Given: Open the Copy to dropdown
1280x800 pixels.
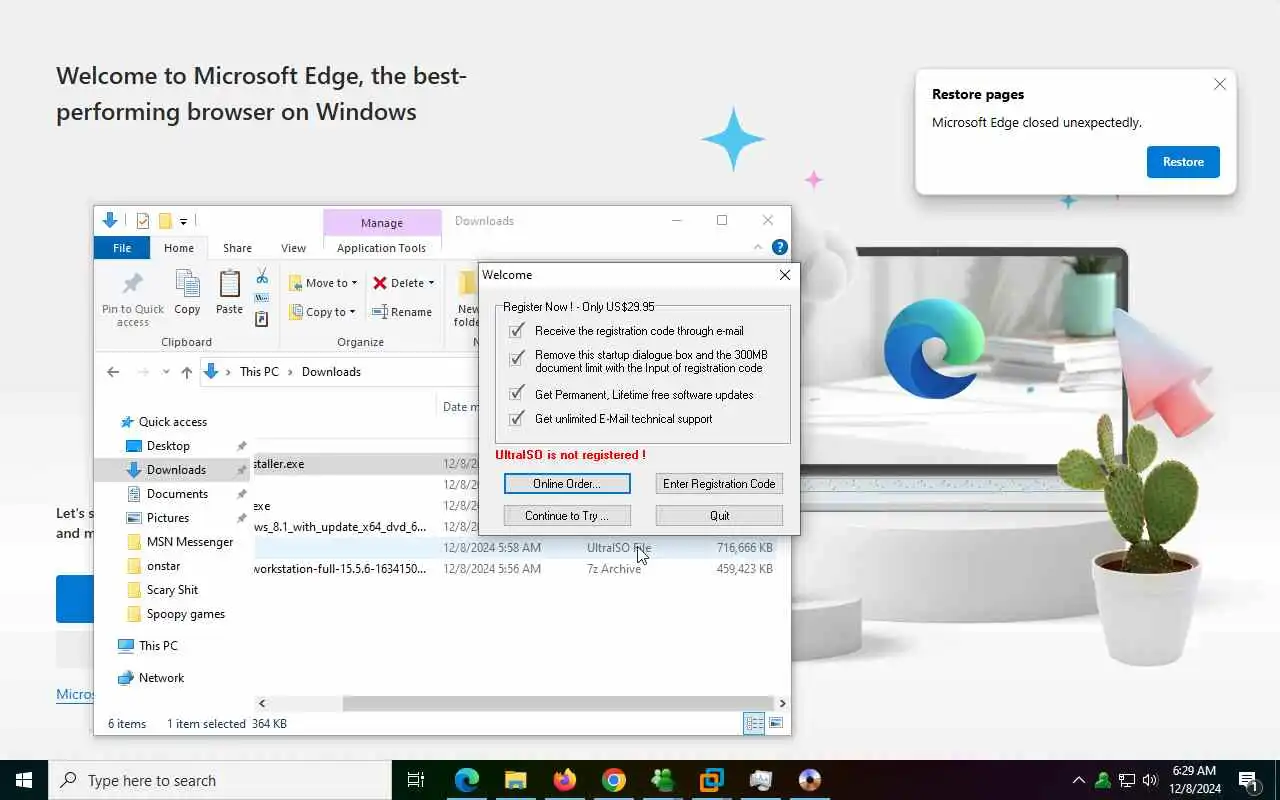Looking at the screenshot, I should [323, 312].
